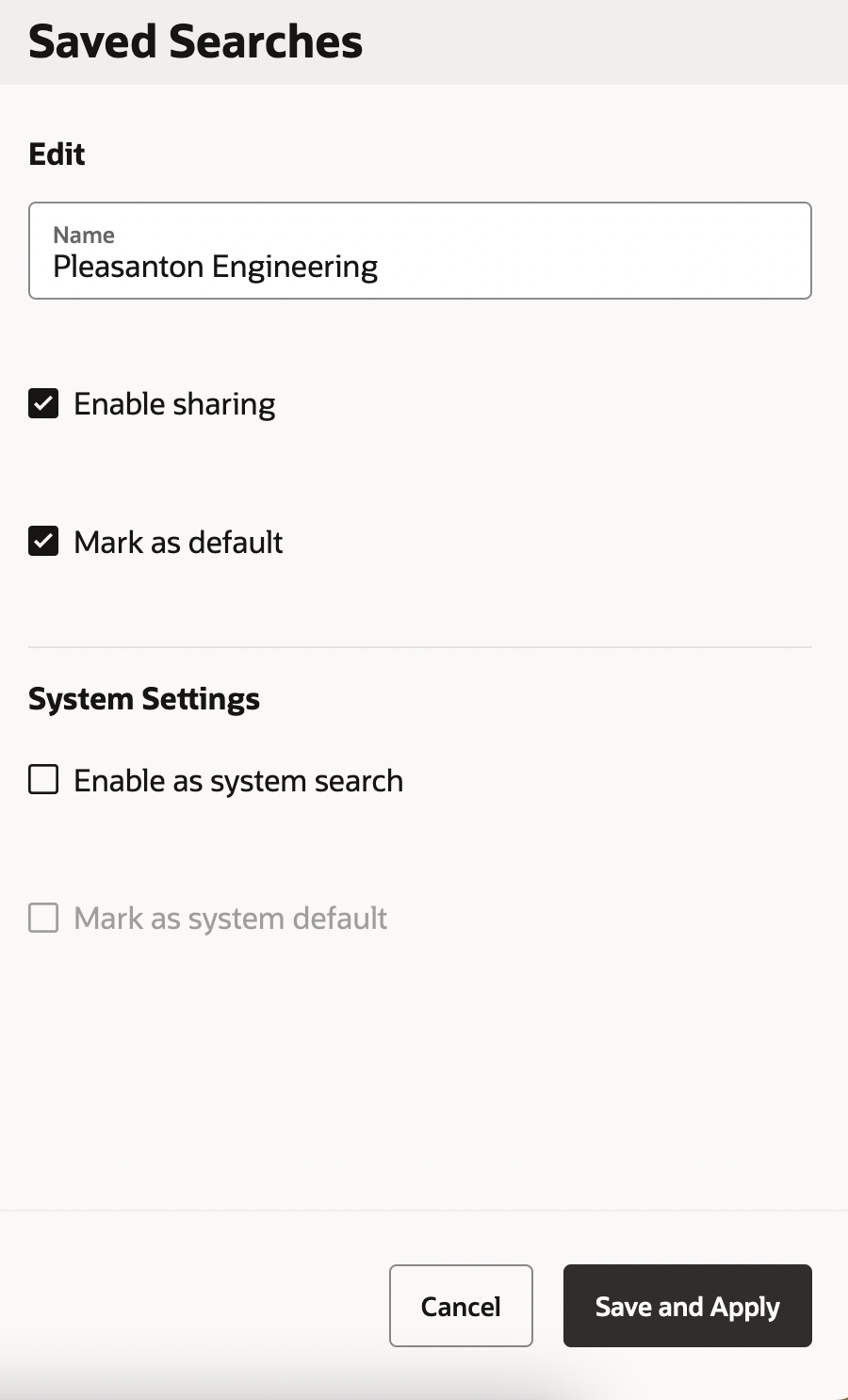Screen dimensions: 848x1400
Task: Click the Edit section heading
Action: (57, 154)
